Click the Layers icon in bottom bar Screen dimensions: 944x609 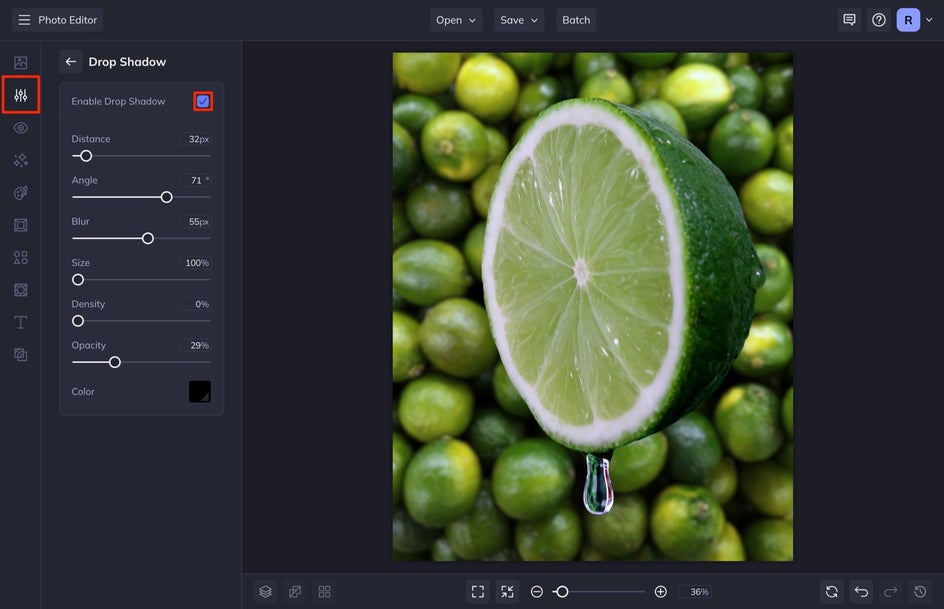pyautogui.click(x=265, y=592)
